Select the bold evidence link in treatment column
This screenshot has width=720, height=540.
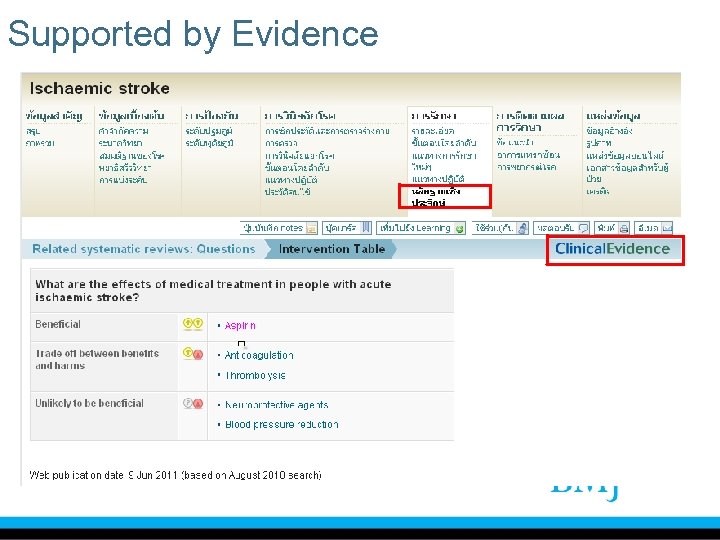(x=435, y=197)
